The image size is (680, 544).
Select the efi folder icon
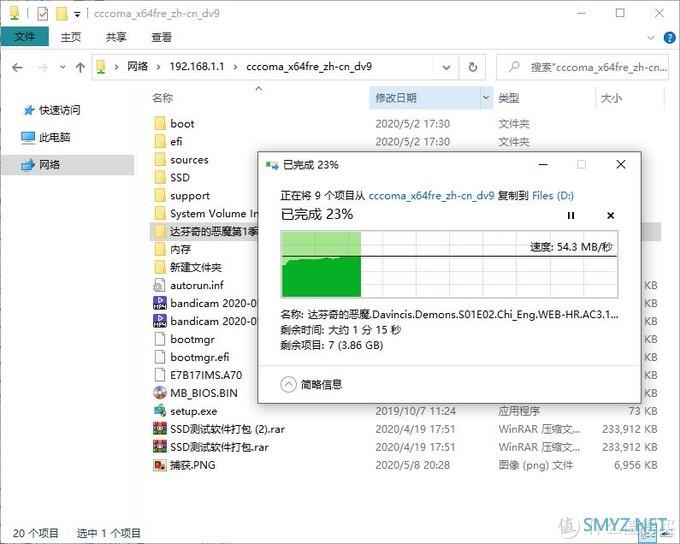[160, 141]
